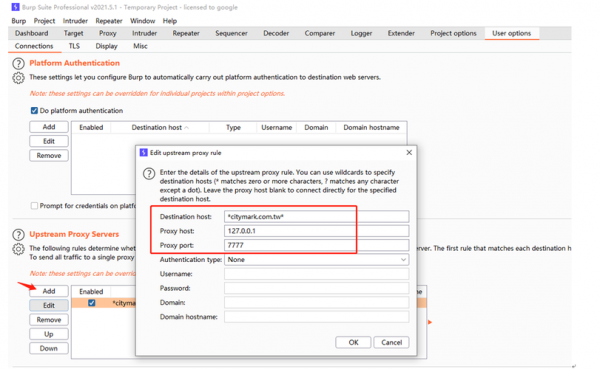Screen dimensions: 600x369
Task: Select the TLS sub-tab
Action: point(74,46)
